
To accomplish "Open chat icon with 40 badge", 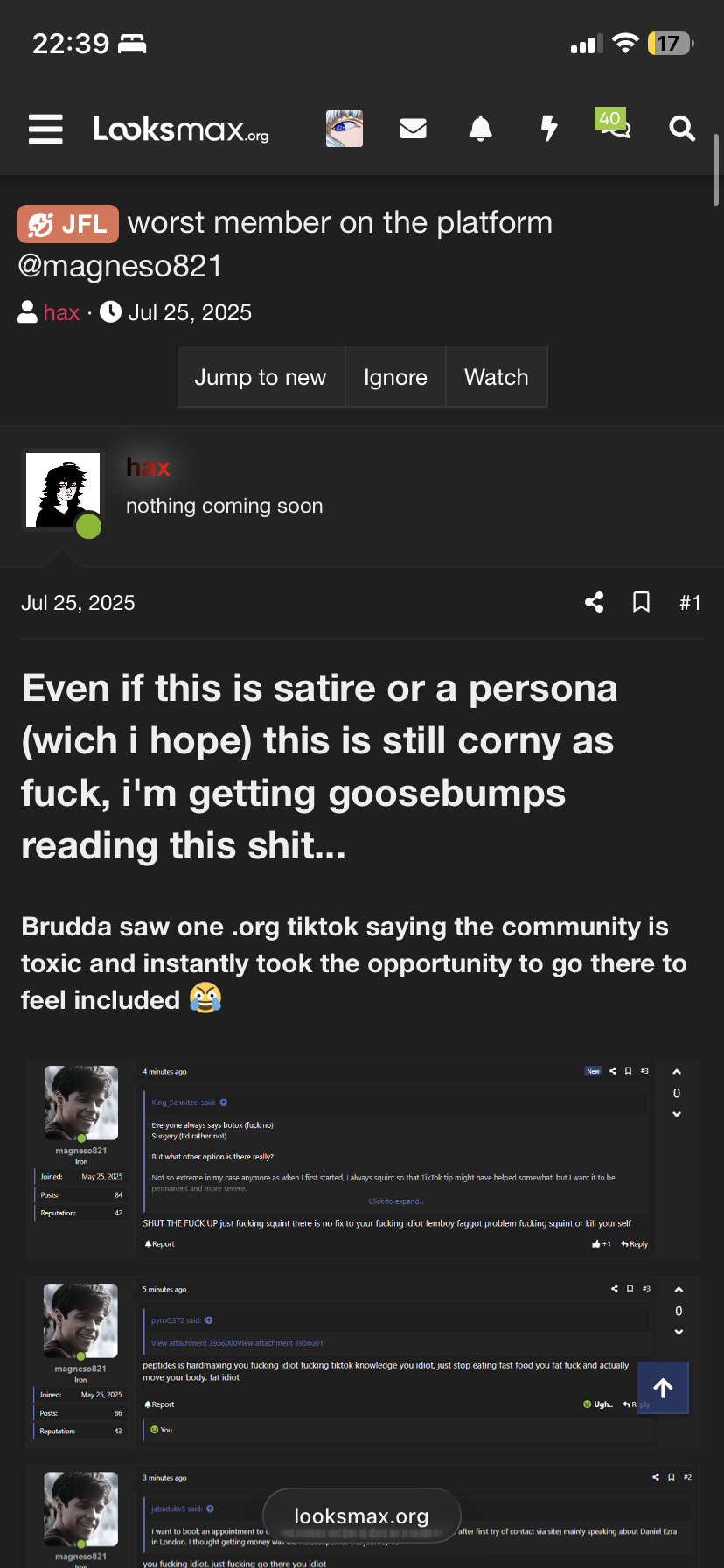I will (x=614, y=125).
